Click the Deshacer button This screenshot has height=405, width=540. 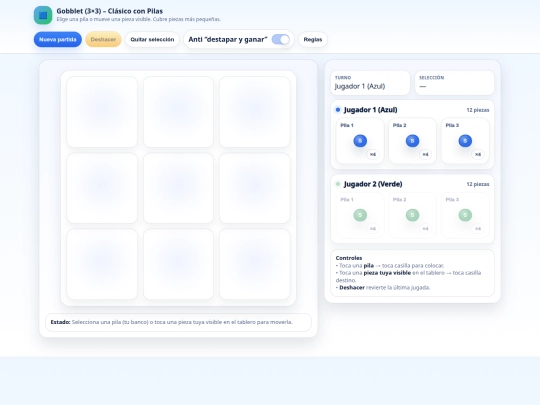point(103,39)
